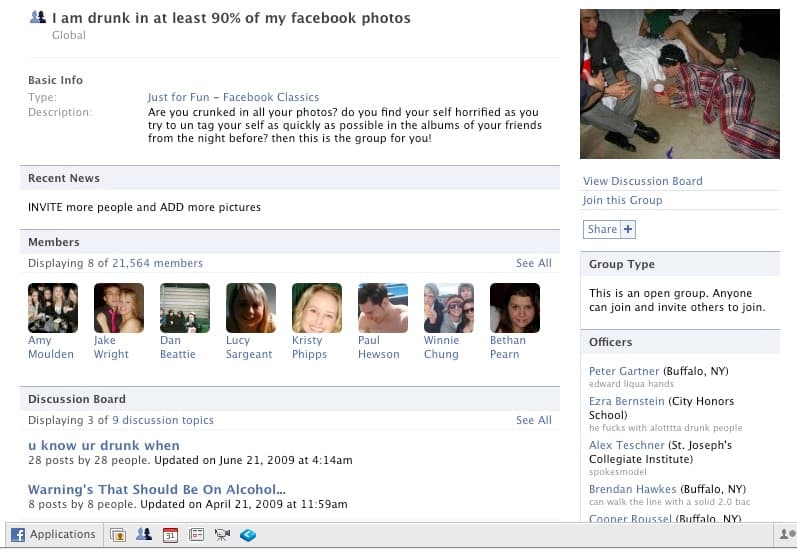Open the Notes icon in bottom bar

196,535
